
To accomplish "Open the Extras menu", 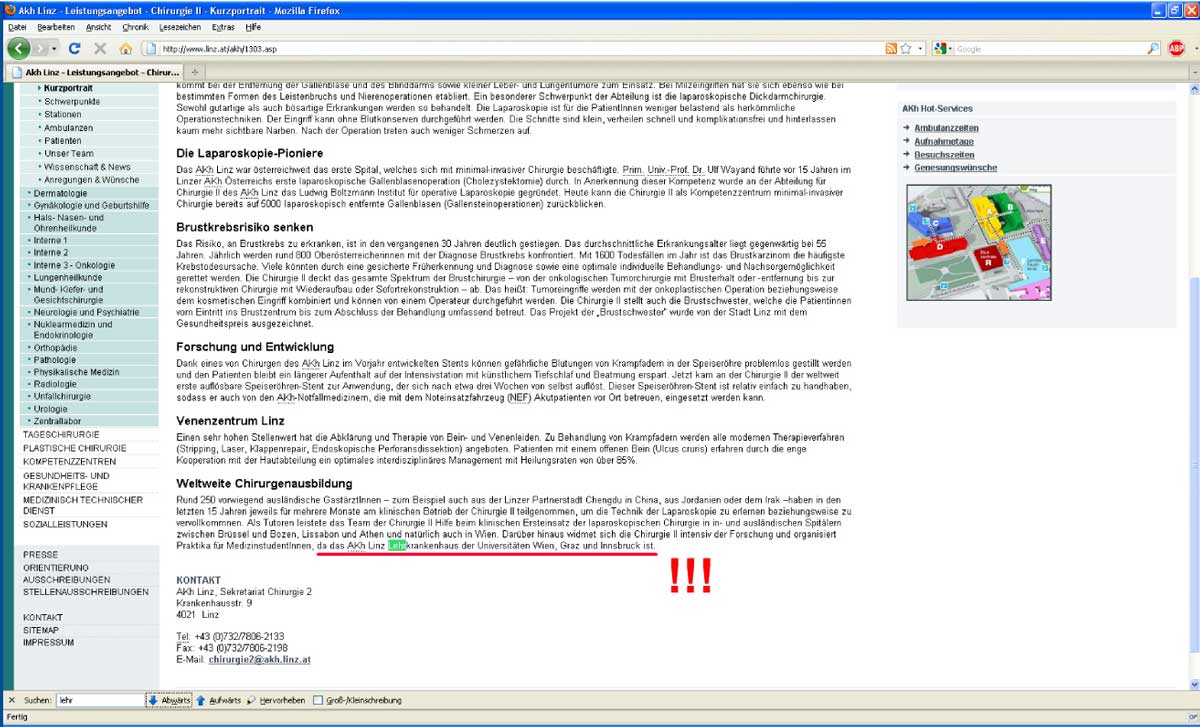I will click(x=223, y=27).
